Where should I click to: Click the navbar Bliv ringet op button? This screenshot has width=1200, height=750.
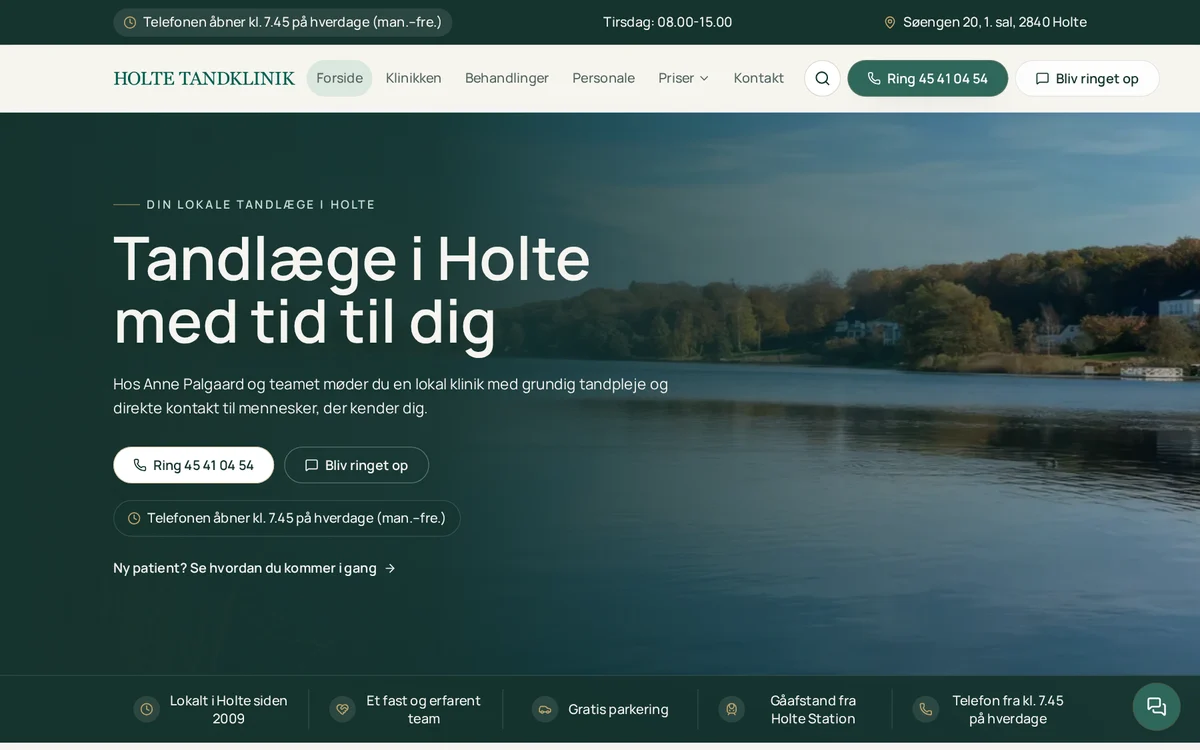coord(1087,78)
